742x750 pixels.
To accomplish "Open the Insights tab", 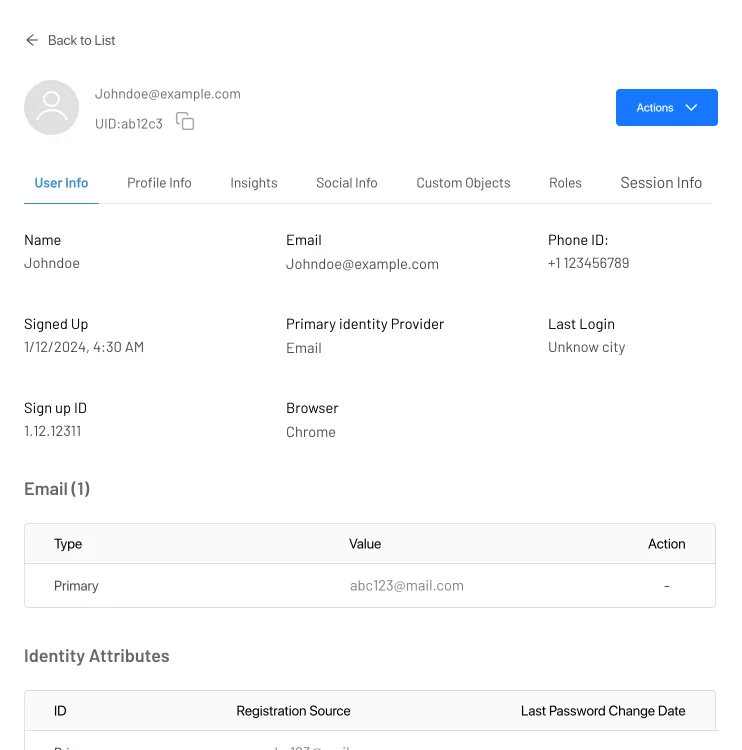I will (x=254, y=183).
